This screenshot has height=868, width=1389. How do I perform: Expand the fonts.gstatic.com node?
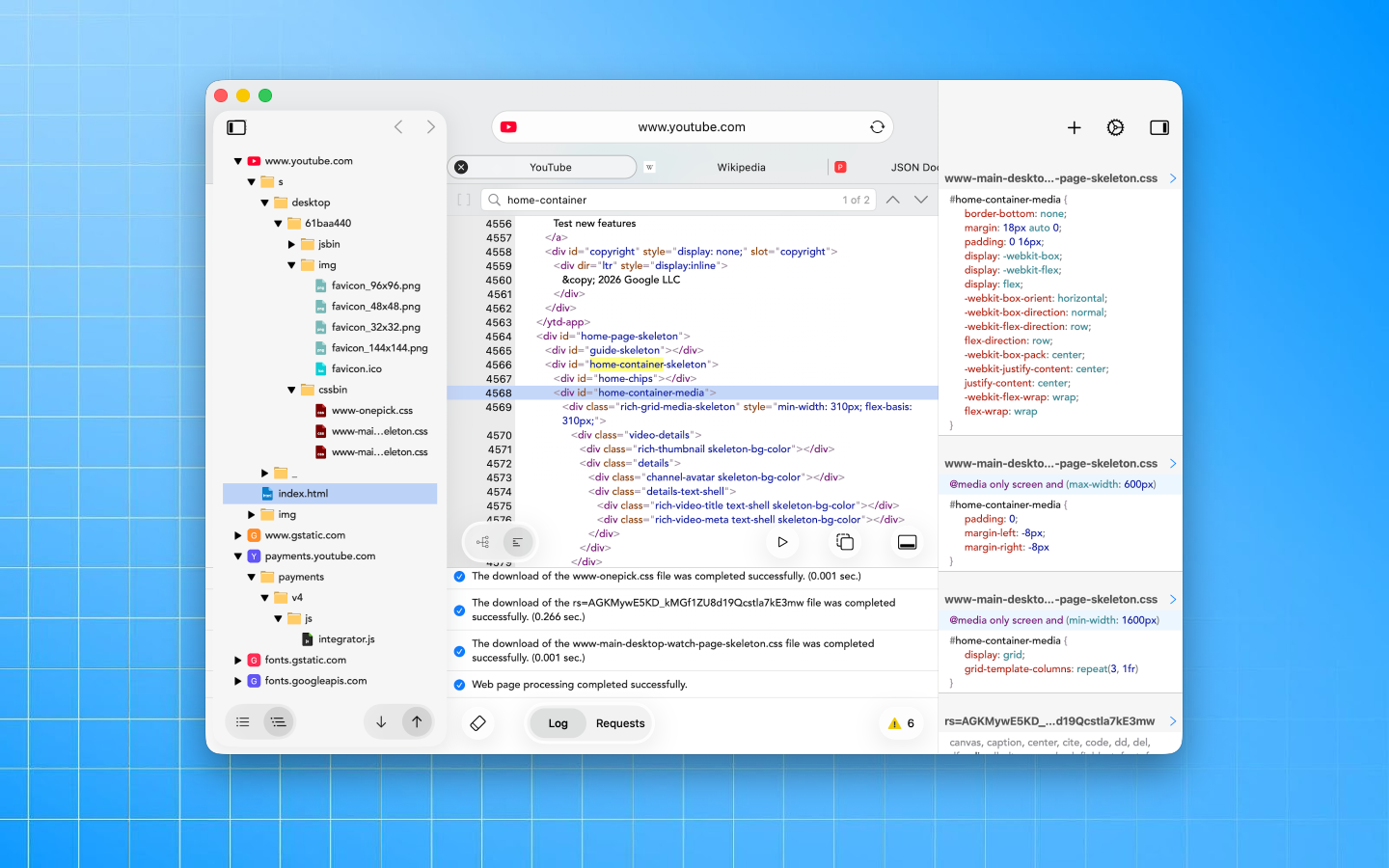click(x=237, y=661)
